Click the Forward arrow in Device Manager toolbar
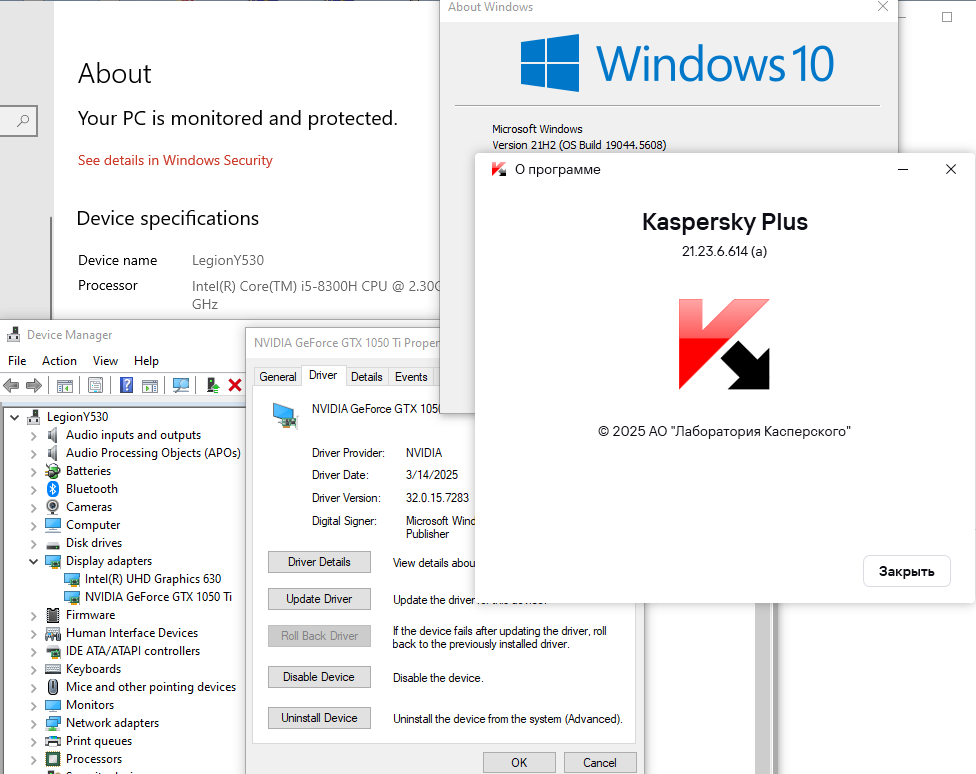The width and height of the screenshot is (976, 774). [x=34, y=385]
